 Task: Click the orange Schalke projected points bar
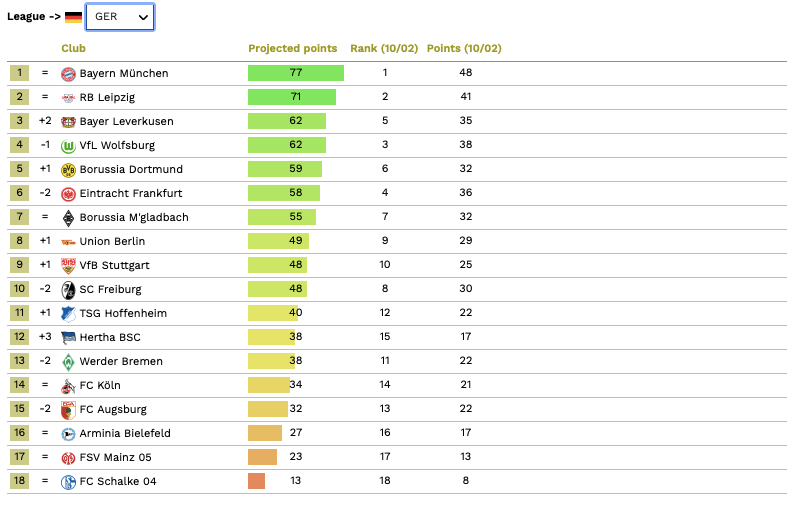[x=256, y=481]
